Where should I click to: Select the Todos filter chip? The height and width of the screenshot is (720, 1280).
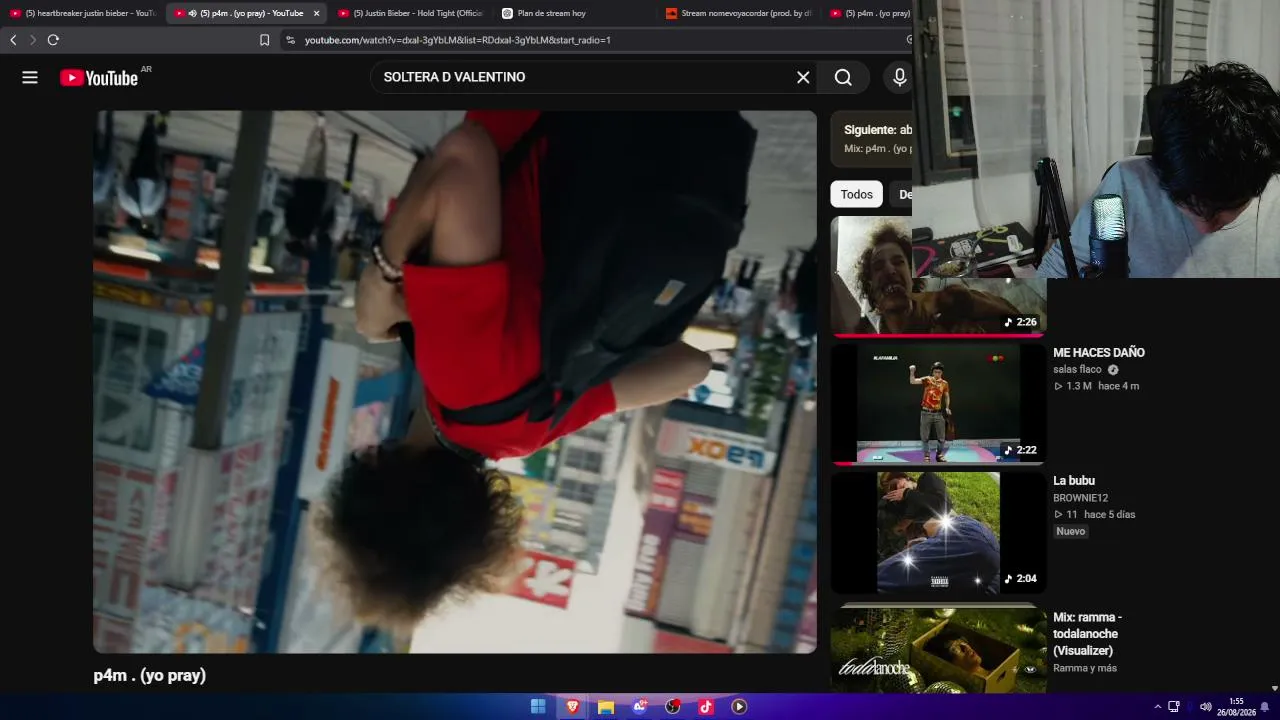(x=856, y=194)
